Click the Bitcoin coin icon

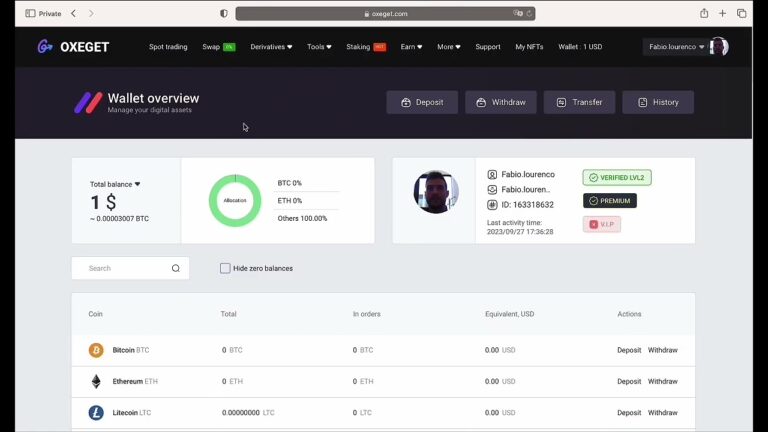[x=96, y=350]
